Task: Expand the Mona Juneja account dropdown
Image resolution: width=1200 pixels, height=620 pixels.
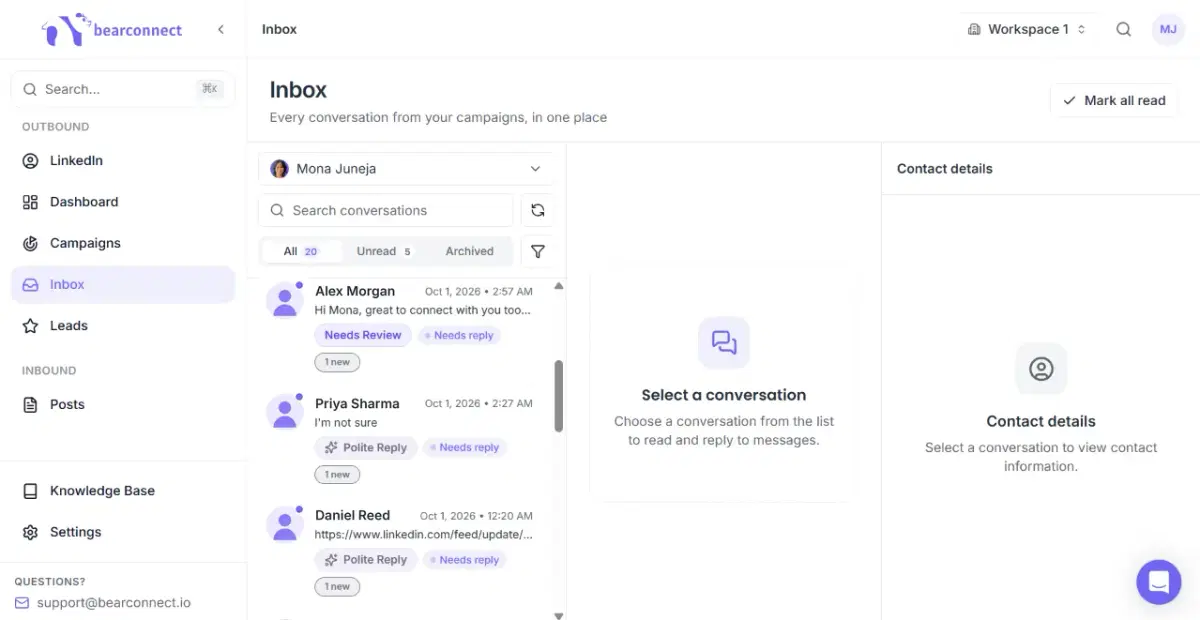Action: [406, 169]
